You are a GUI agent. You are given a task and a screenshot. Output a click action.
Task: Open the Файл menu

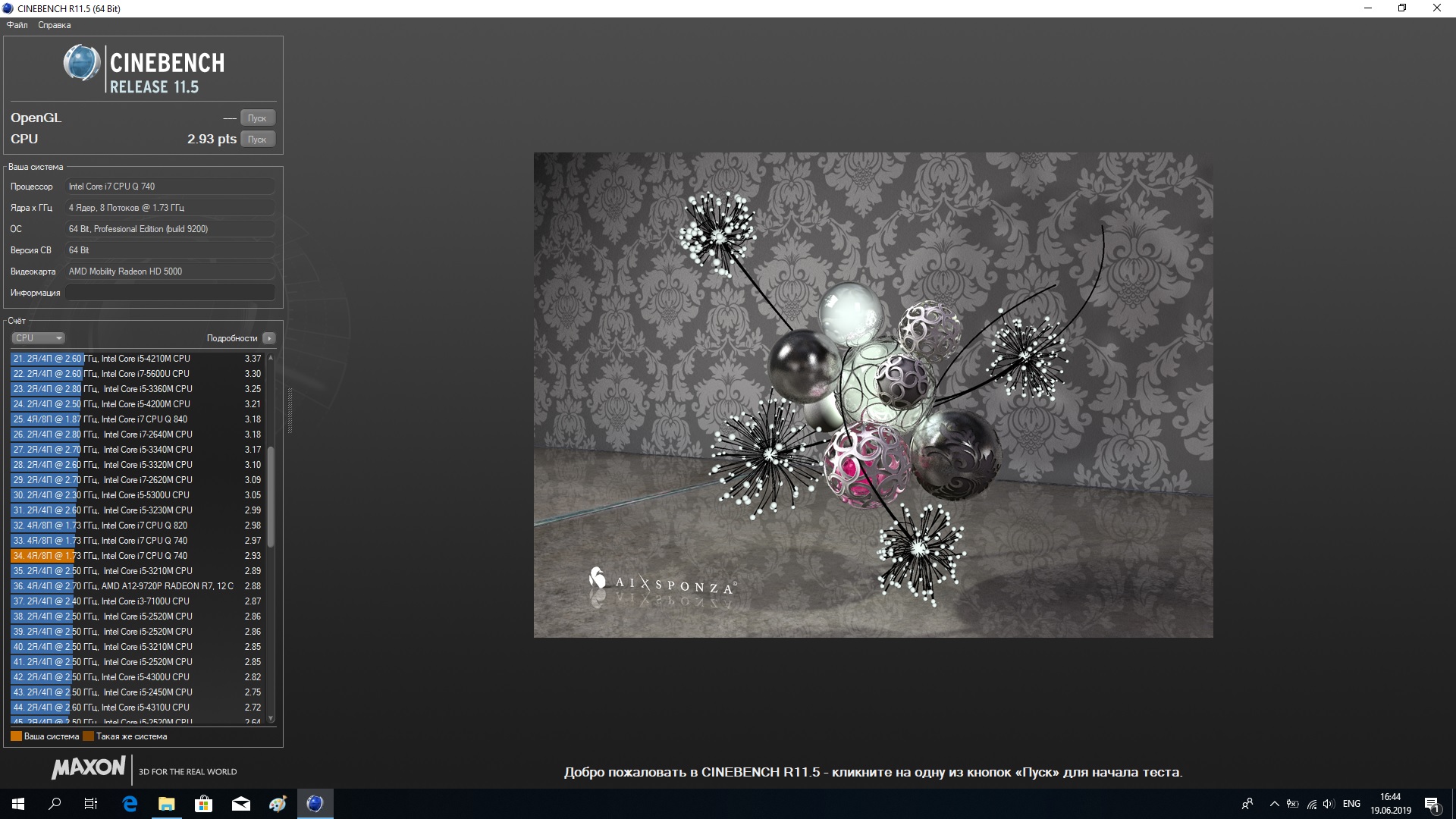click(x=17, y=25)
